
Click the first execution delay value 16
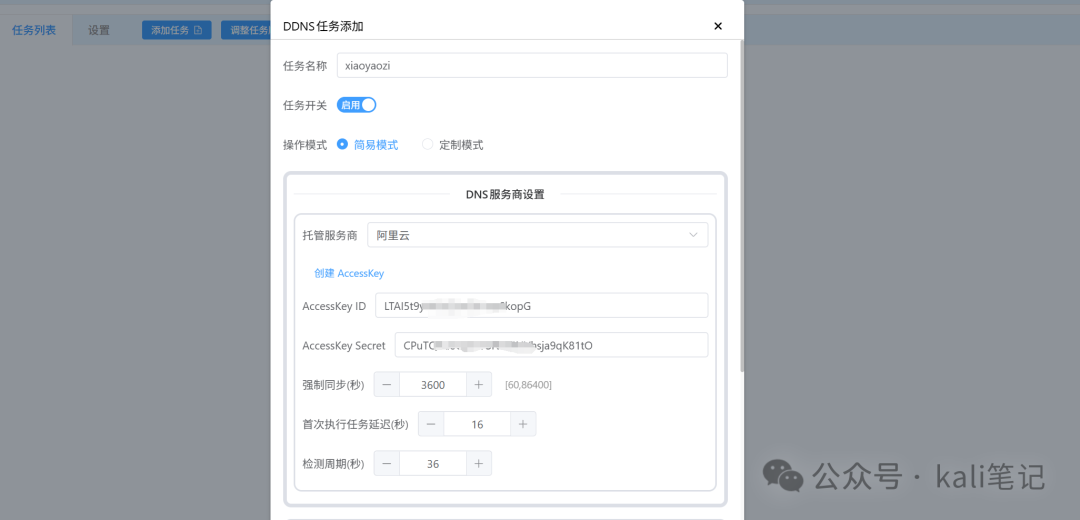[x=477, y=424]
